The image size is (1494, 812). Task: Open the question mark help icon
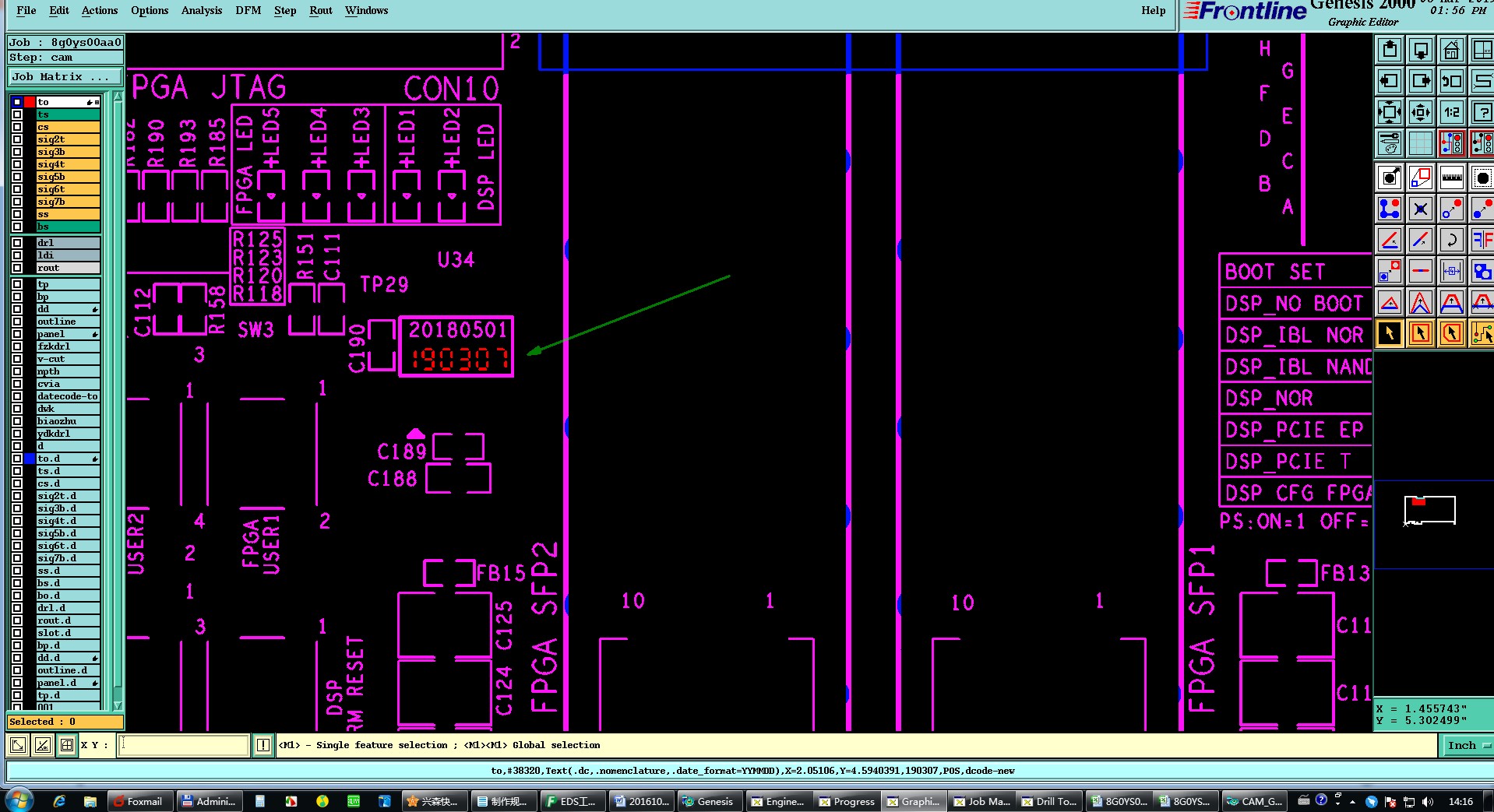[1482, 112]
